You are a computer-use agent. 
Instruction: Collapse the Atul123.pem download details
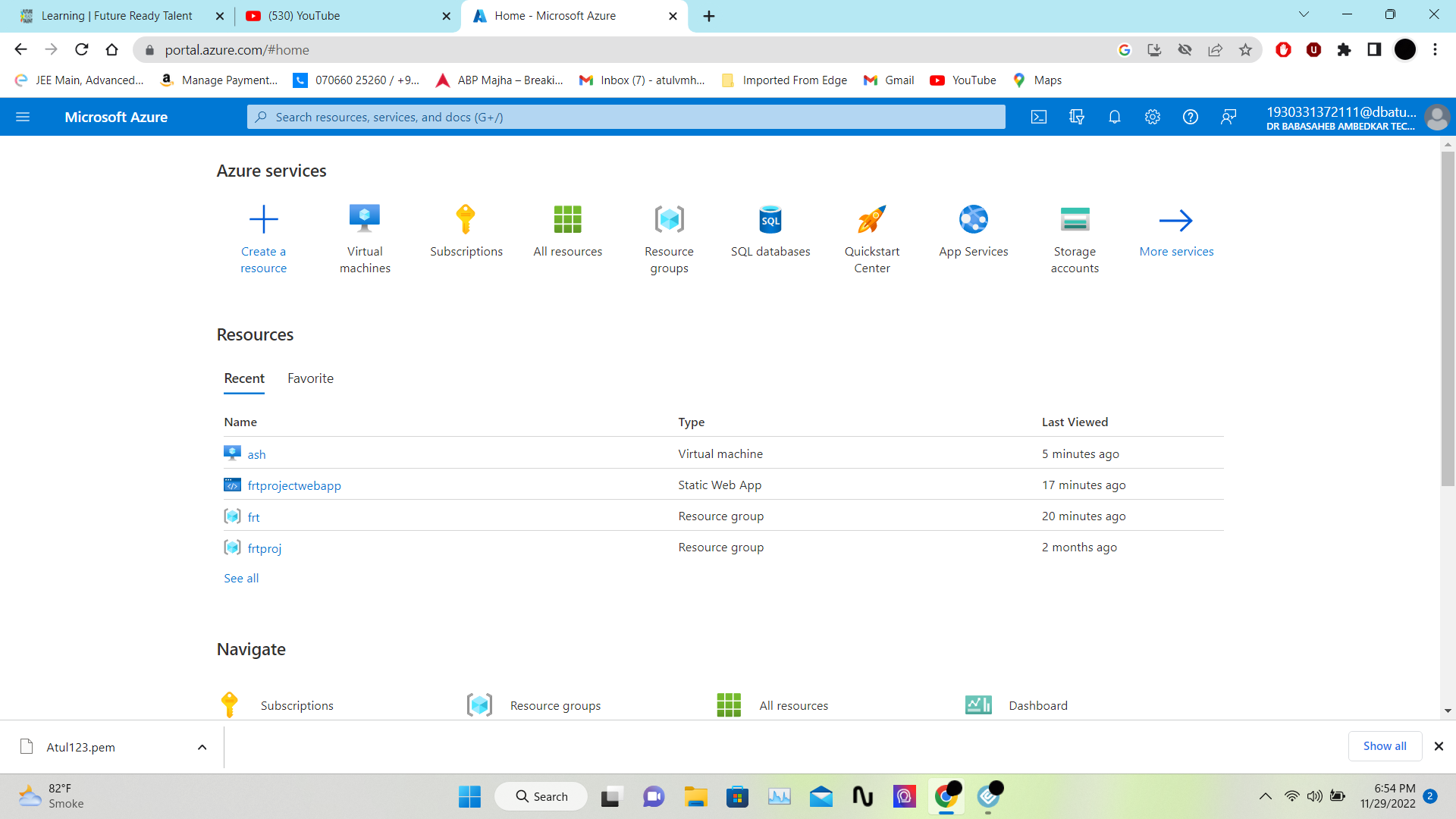pos(202,746)
